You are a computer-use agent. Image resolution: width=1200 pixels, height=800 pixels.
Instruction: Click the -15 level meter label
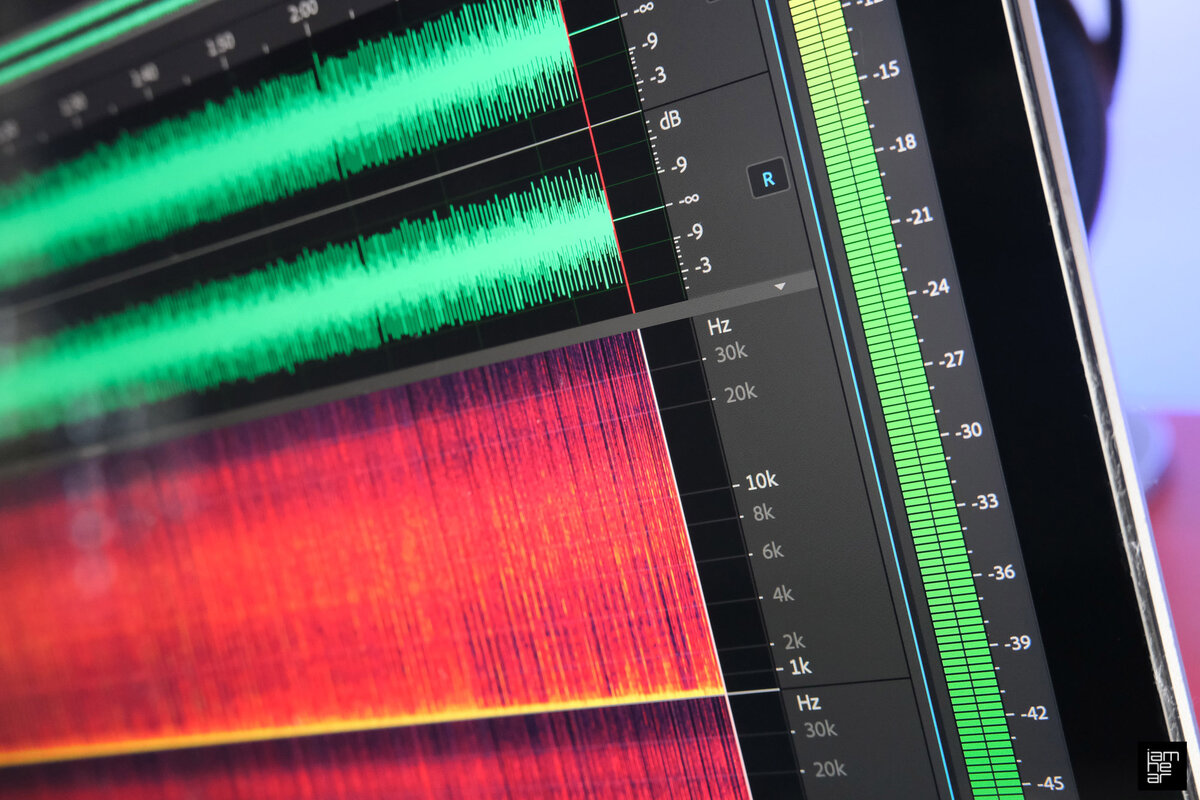click(x=885, y=70)
